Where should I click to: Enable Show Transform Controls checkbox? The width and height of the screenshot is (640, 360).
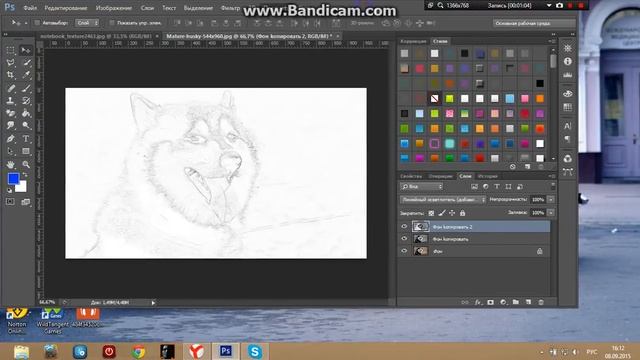[x=111, y=23]
